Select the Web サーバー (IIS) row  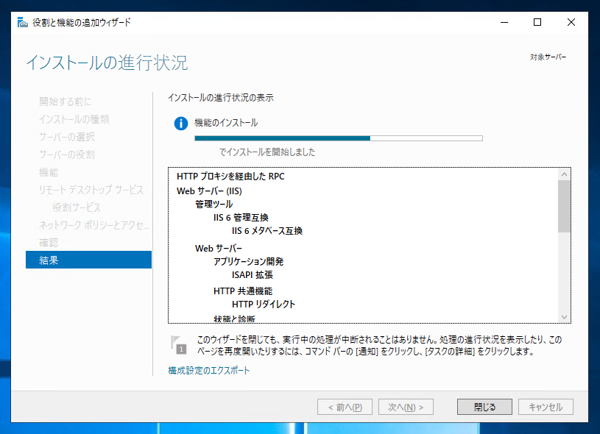pos(209,191)
